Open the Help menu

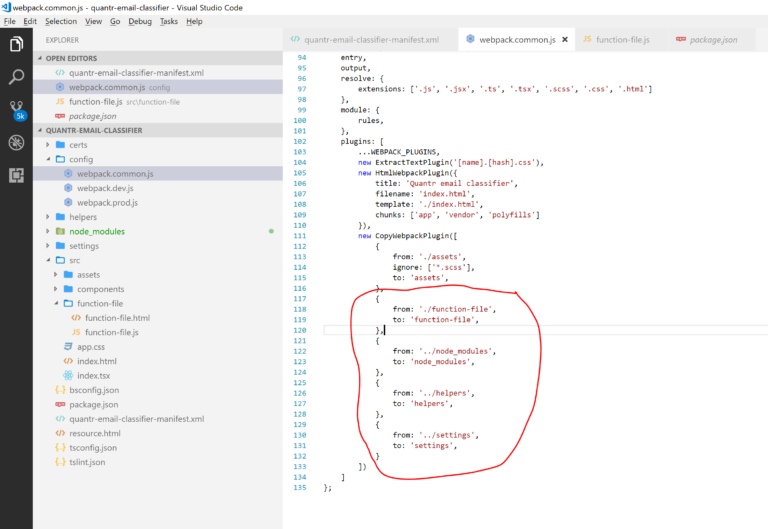coord(194,21)
